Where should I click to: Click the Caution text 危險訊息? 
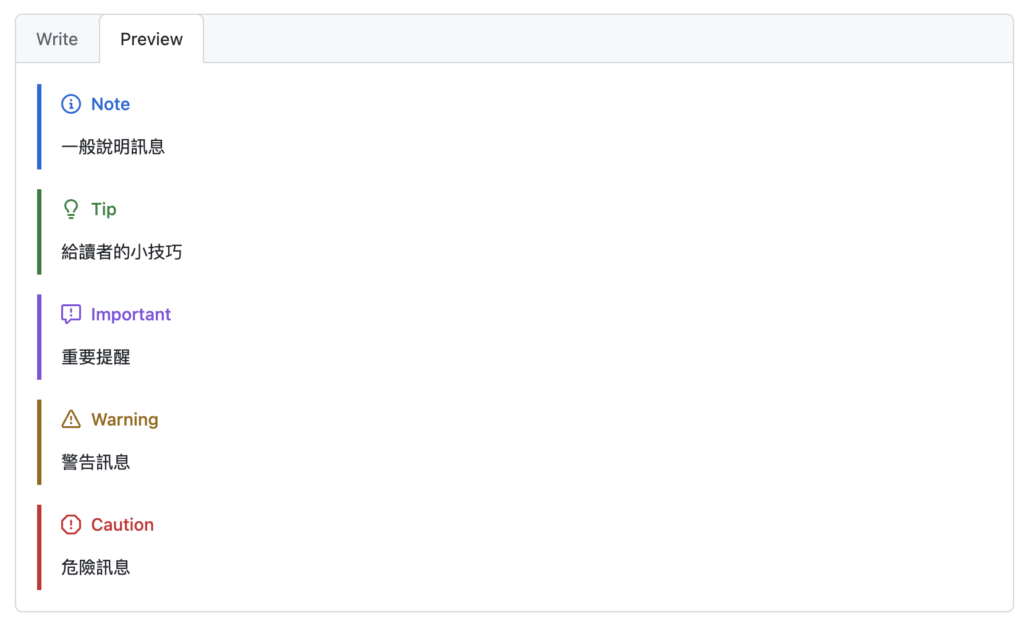pos(96,567)
